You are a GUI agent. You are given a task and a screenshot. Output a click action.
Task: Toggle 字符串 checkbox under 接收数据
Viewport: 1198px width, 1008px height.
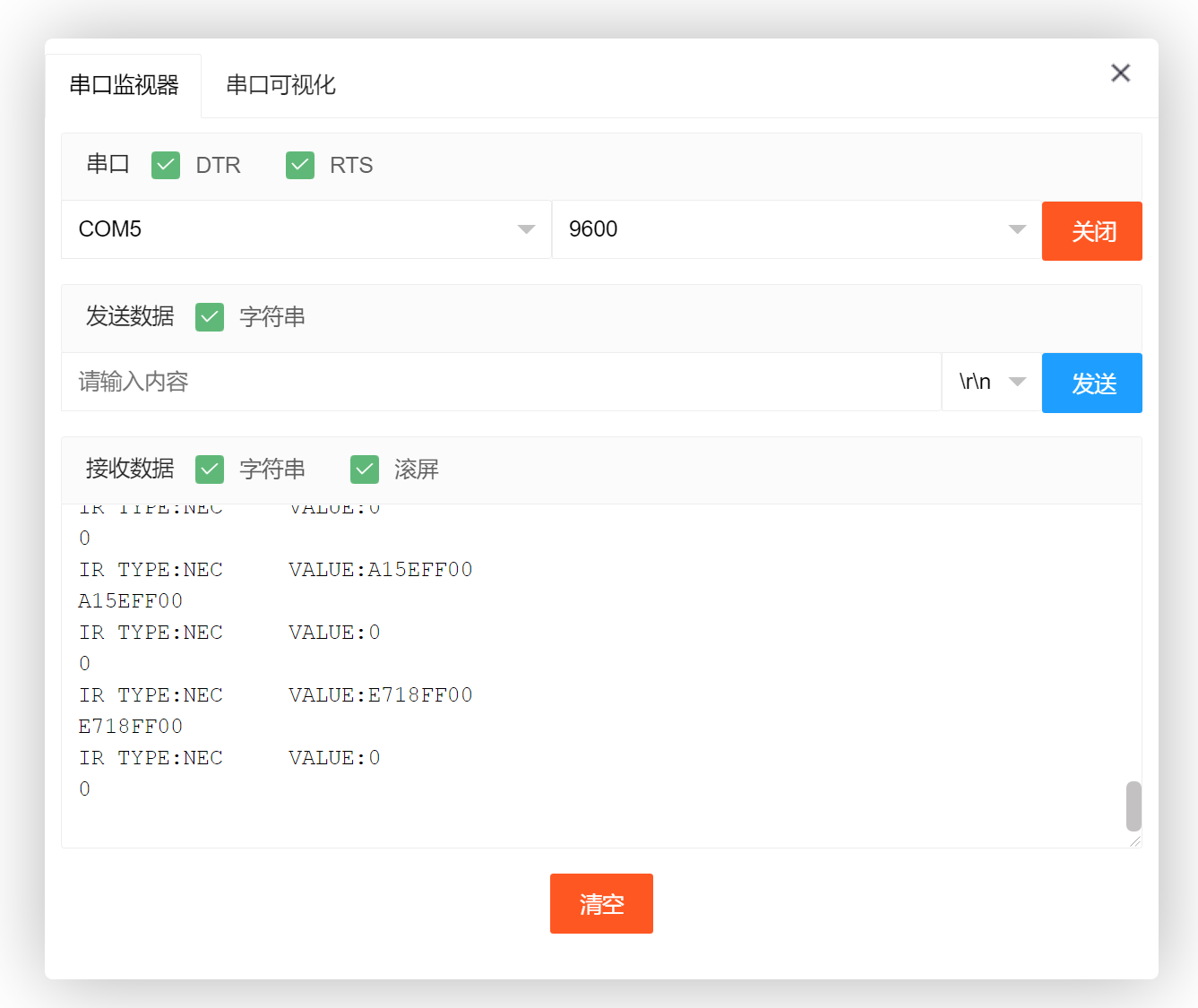click(210, 470)
